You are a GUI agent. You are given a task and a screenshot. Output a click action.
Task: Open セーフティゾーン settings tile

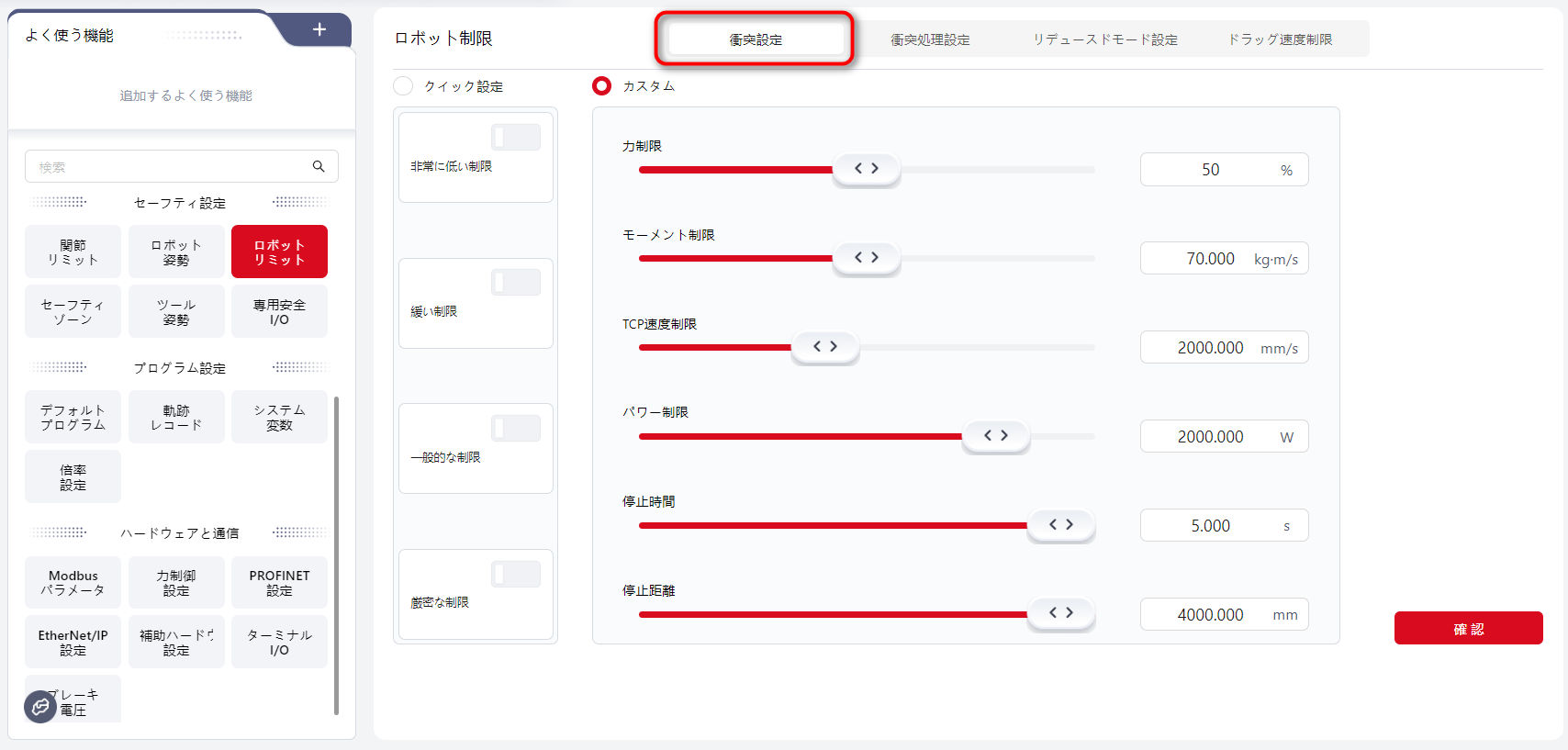click(73, 311)
